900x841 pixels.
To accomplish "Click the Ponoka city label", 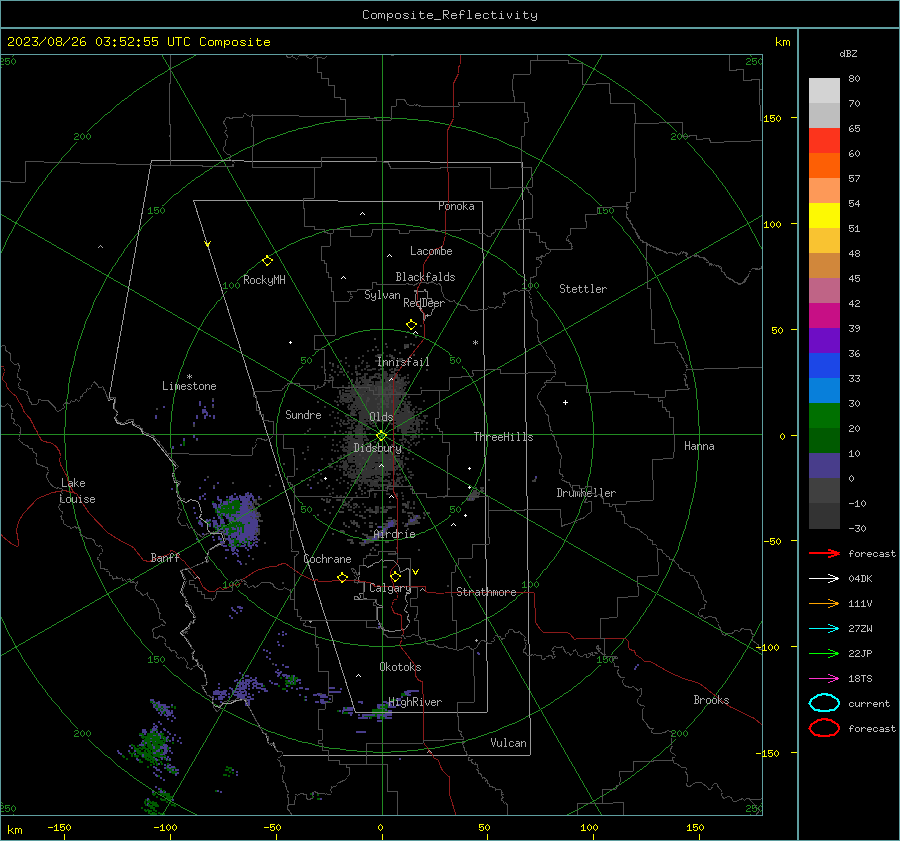I will click(456, 206).
